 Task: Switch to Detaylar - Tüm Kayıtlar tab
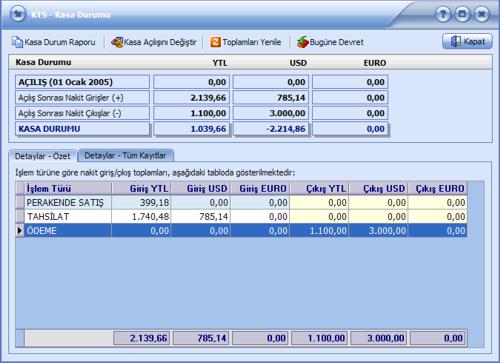(x=126, y=155)
